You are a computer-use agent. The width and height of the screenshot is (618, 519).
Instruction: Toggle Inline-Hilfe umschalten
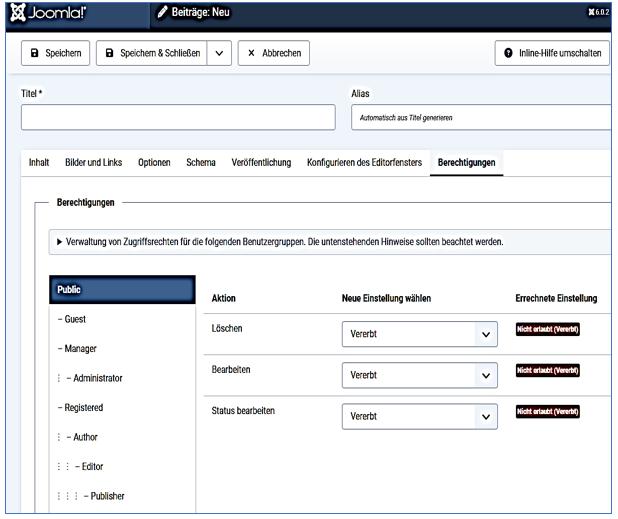tap(552, 53)
